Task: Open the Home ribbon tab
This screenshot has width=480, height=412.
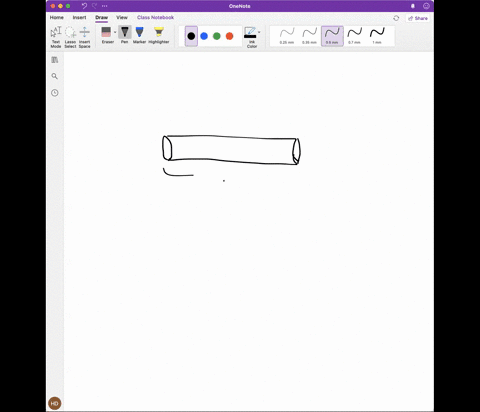Action: coord(57,17)
